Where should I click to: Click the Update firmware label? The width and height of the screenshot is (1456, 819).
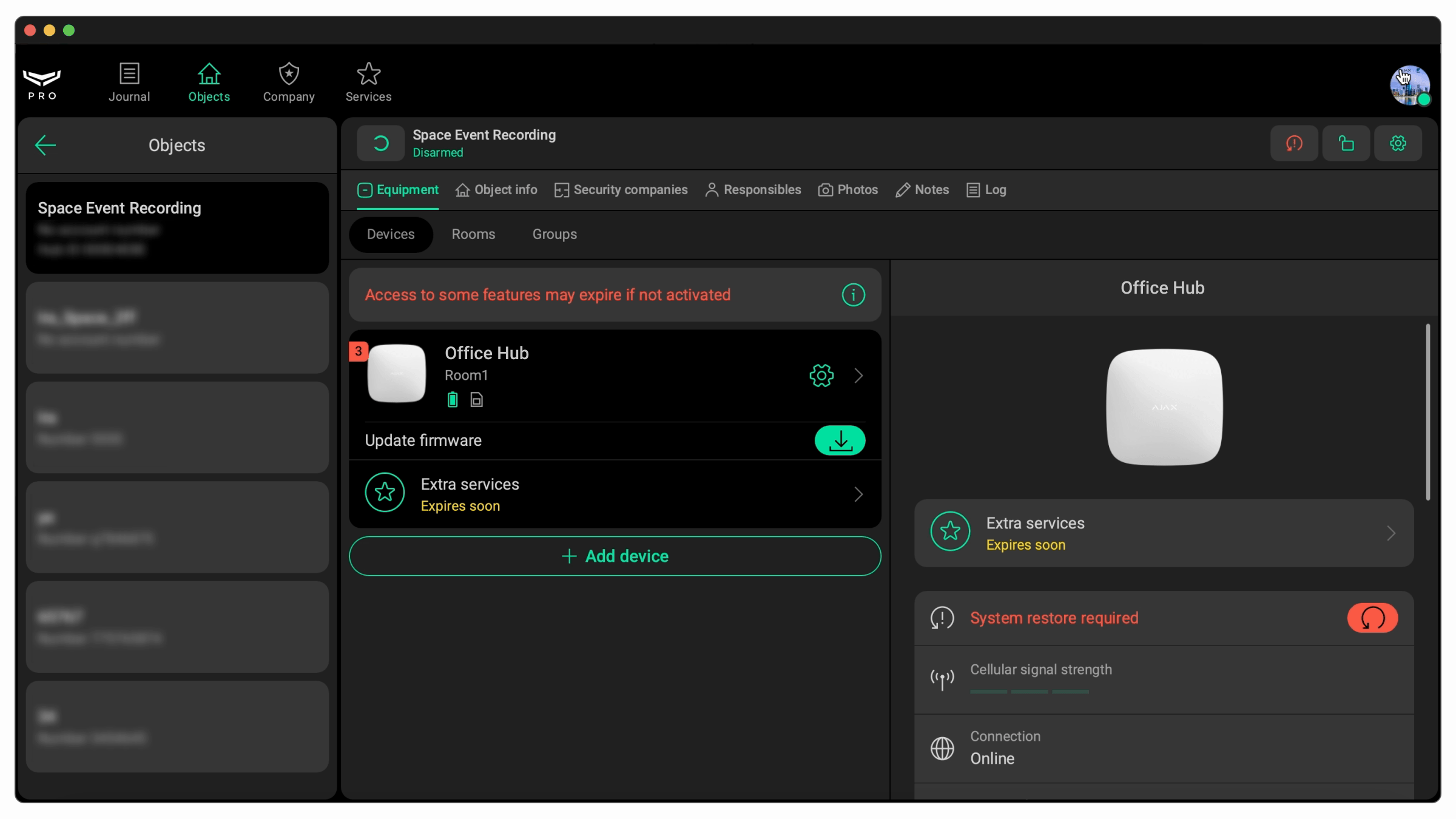click(423, 440)
